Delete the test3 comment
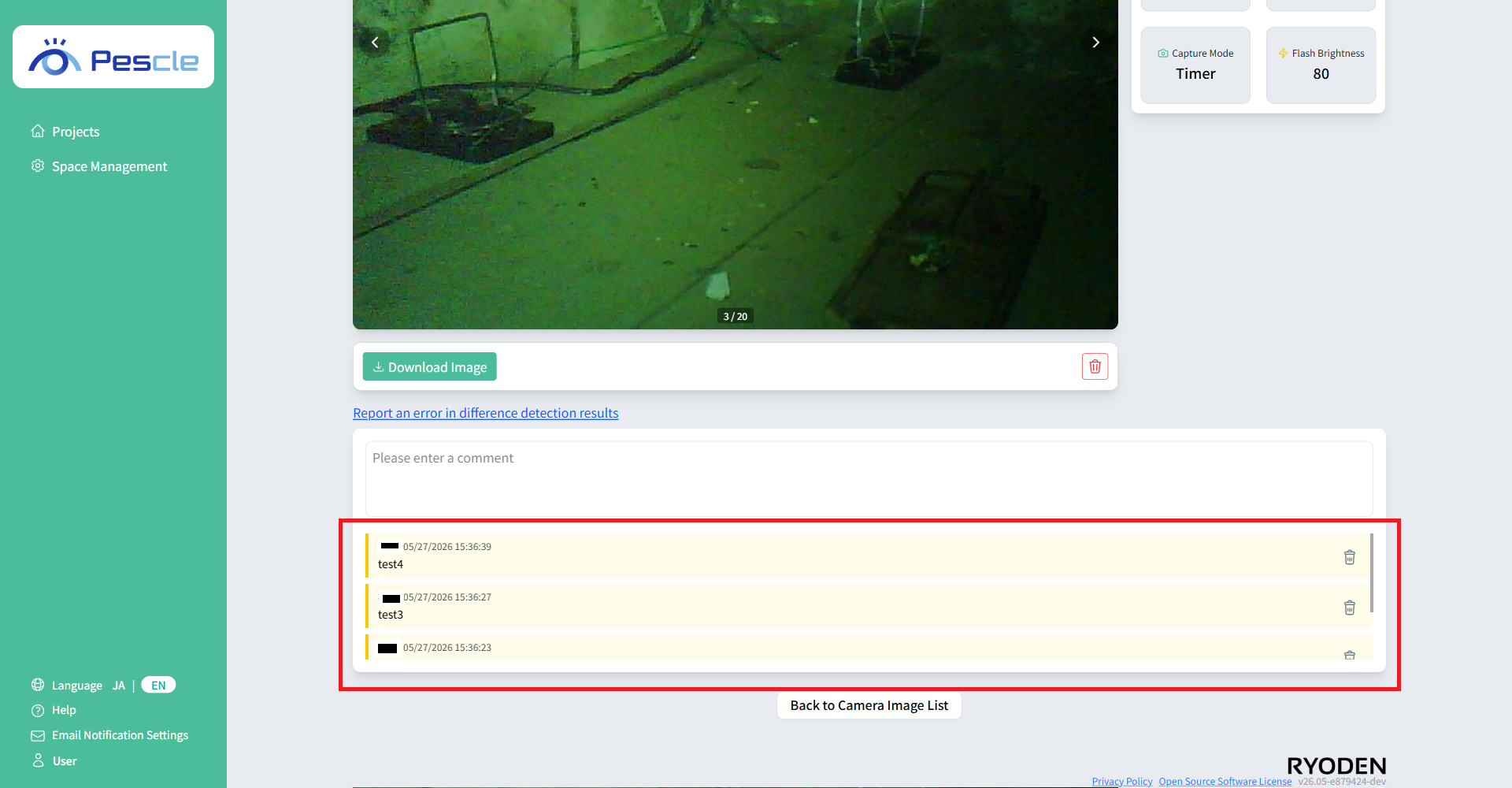This screenshot has width=1512, height=788. click(x=1349, y=608)
